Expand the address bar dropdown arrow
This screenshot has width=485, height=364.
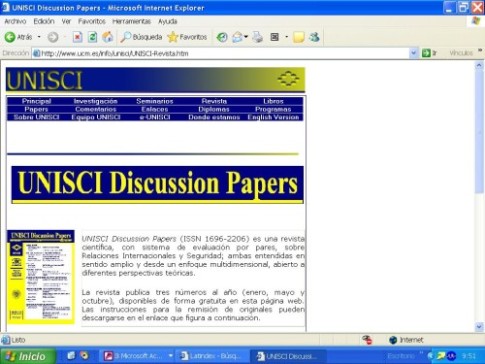pyautogui.click(x=414, y=53)
